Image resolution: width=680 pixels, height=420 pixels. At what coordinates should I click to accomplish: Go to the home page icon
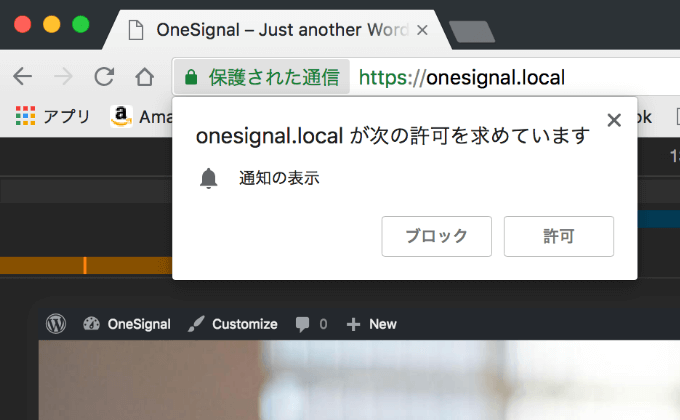point(144,77)
